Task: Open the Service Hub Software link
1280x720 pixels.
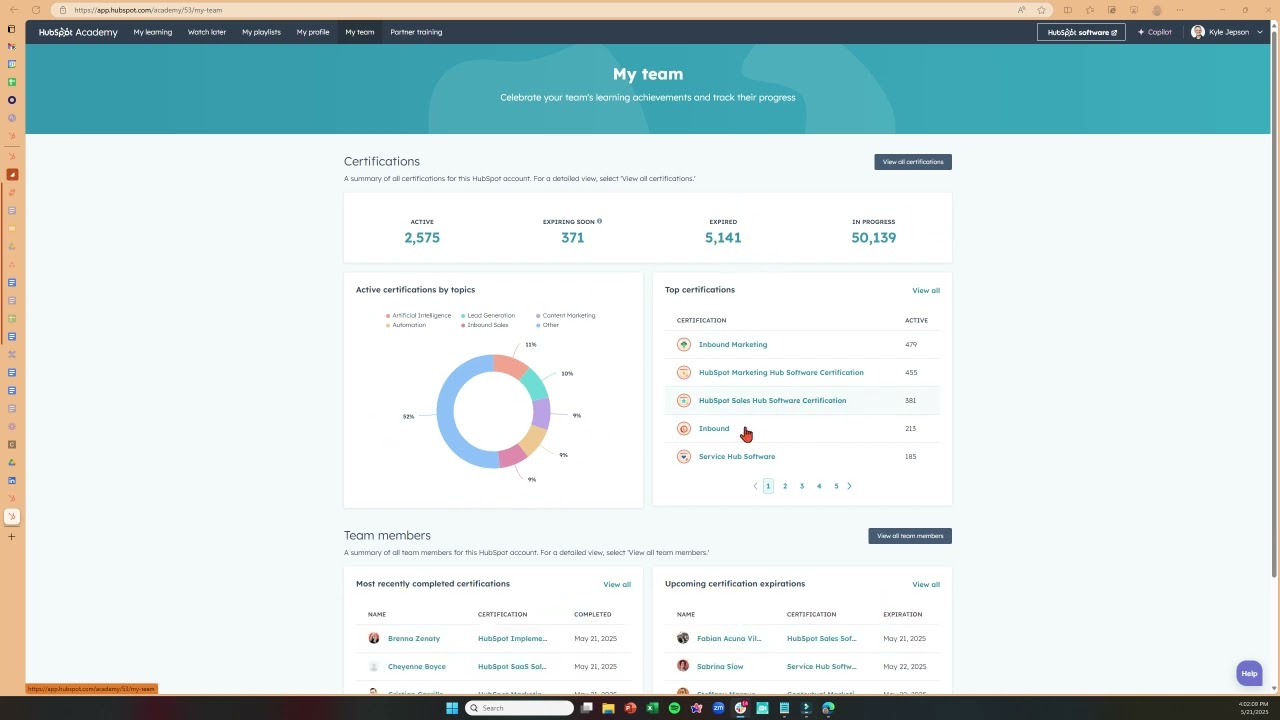Action: click(x=737, y=457)
